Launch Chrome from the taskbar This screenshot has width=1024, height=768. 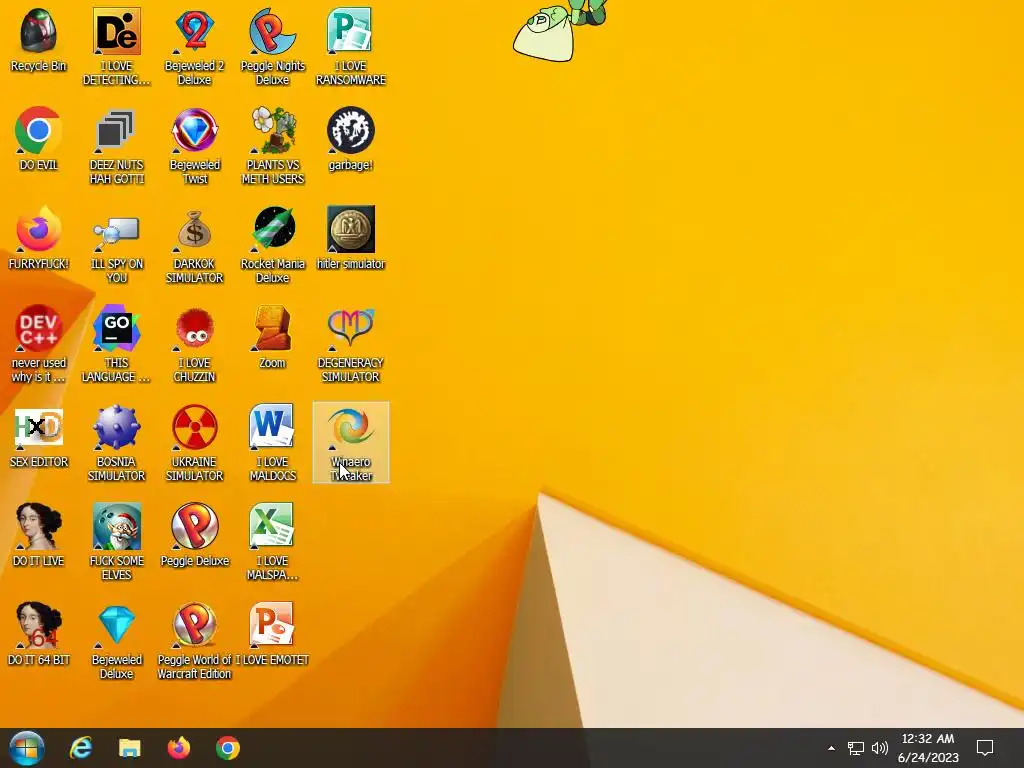click(228, 748)
